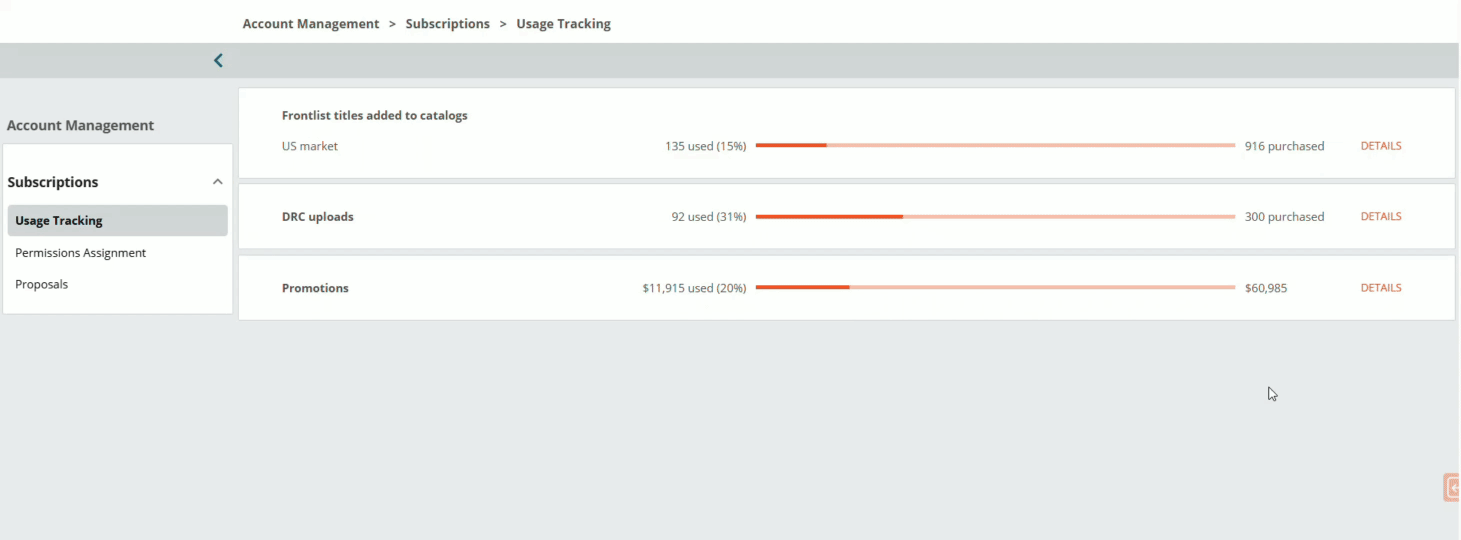Open DETAILS for Promotions
This screenshot has height=540, width=1461.
(1381, 288)
